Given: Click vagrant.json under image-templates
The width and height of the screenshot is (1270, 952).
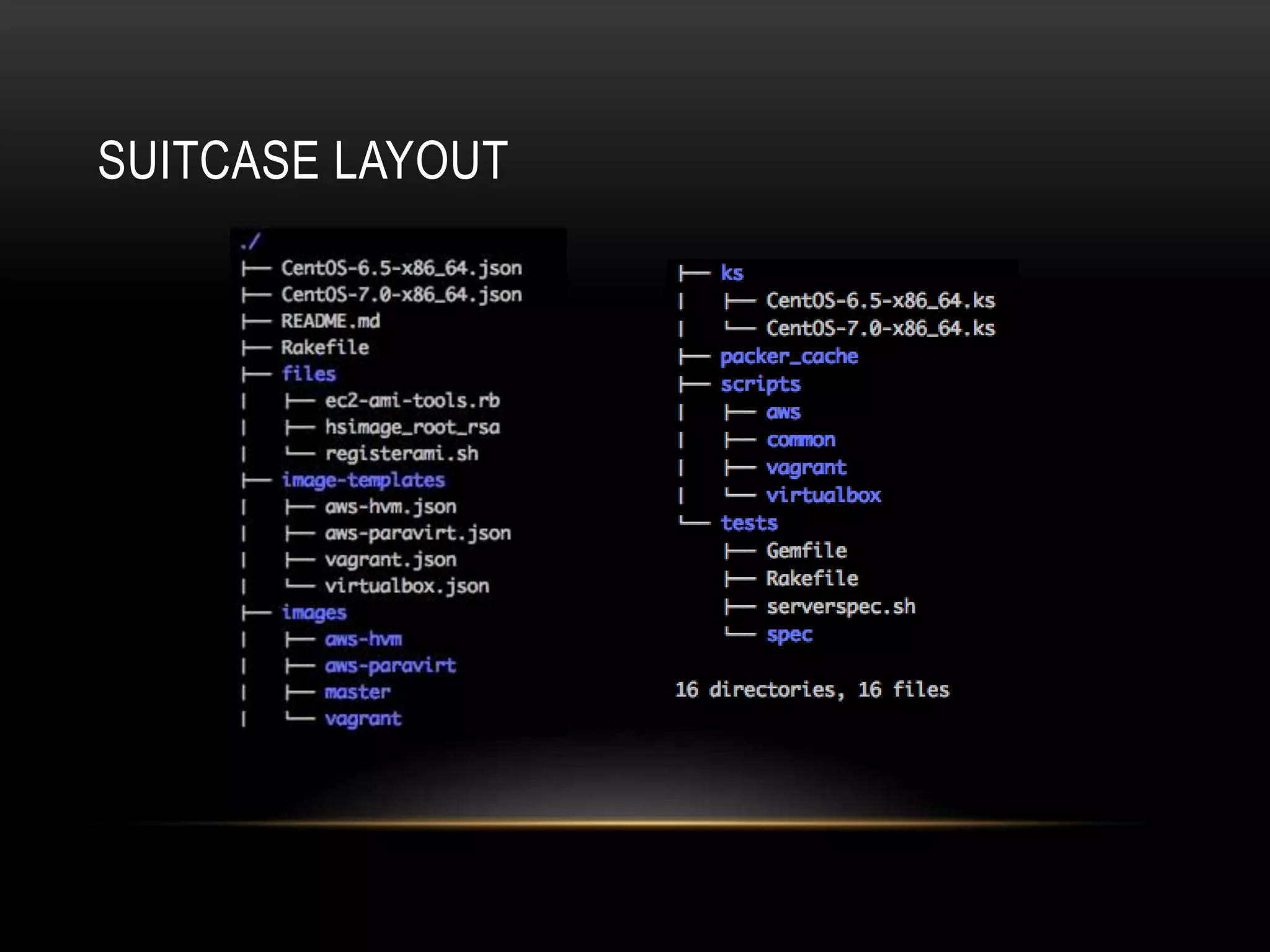Looking at the screenshot, I should point(391,560).
